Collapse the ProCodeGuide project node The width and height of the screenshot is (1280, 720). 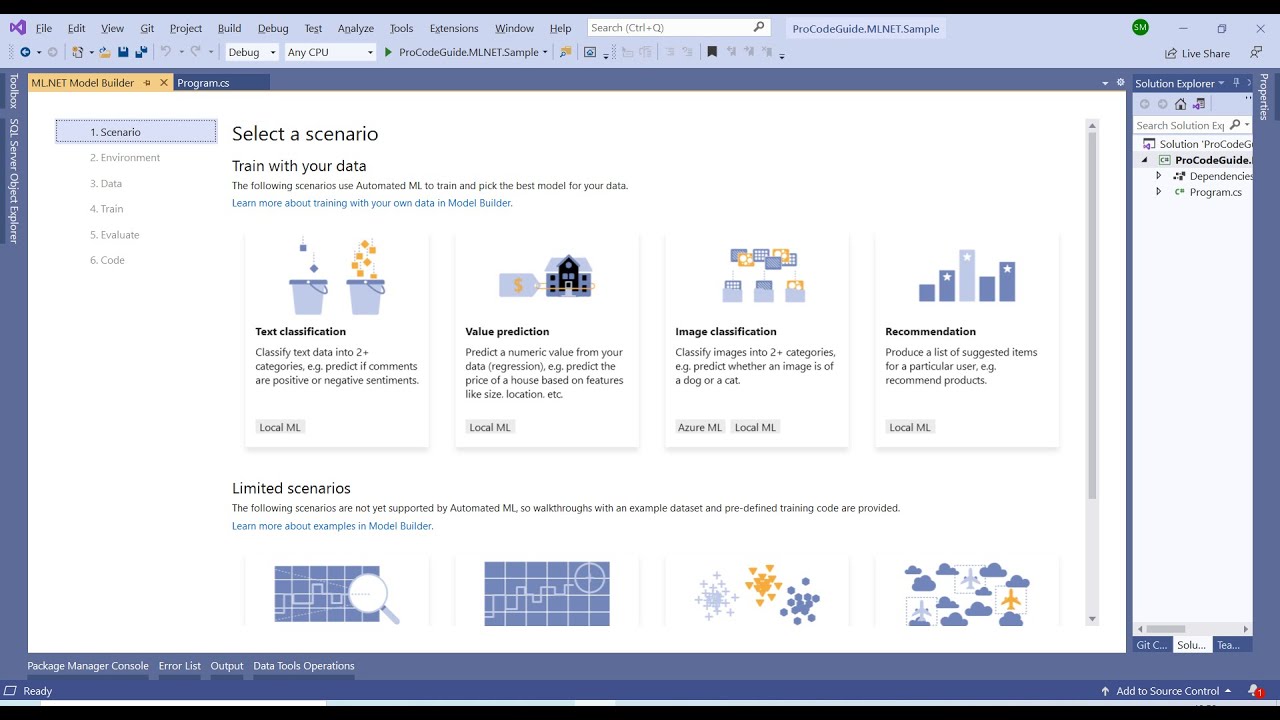coord(1146,160)
